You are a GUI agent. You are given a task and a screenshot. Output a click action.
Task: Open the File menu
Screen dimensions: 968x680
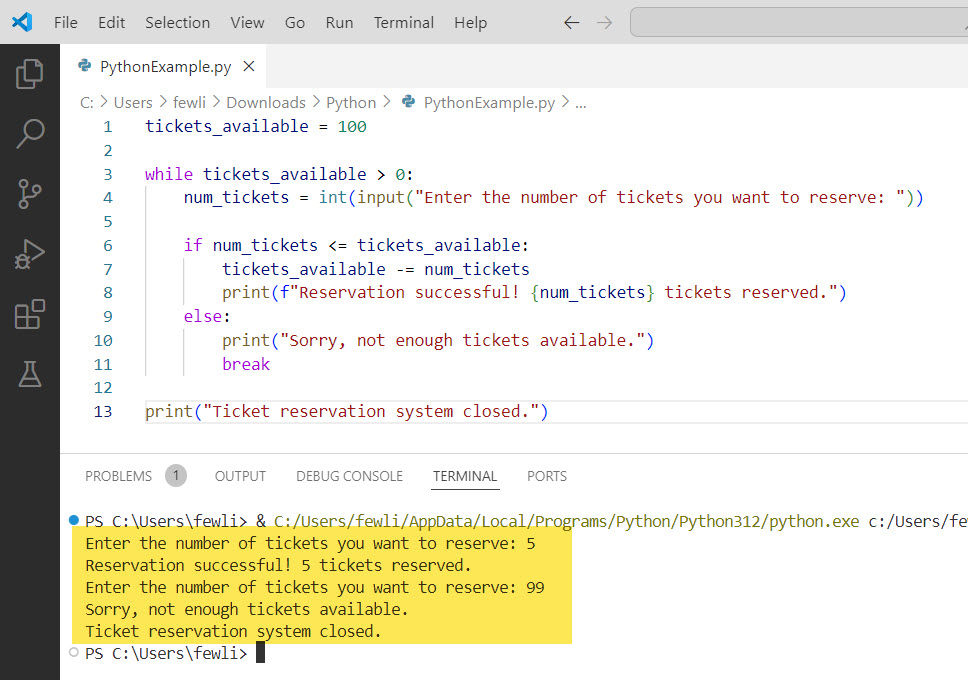pyautogui.click(x=66, y=22)
